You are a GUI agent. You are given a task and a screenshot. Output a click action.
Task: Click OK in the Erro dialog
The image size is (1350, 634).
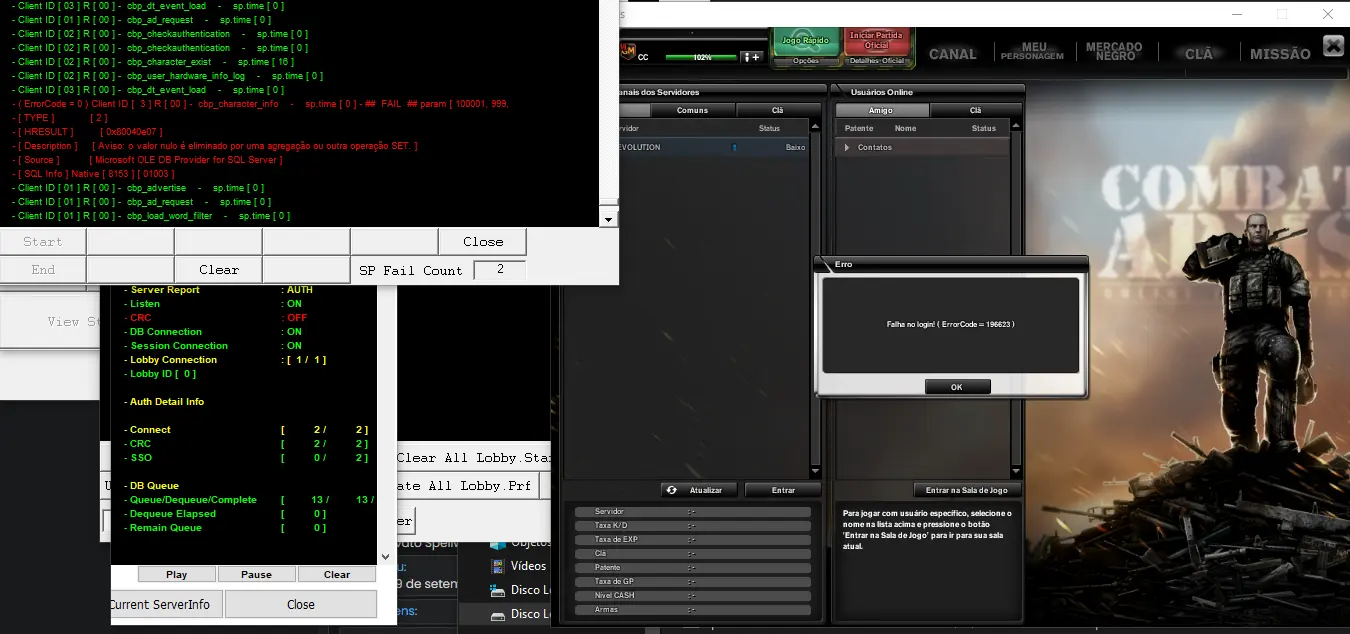[x=957, y=387]
